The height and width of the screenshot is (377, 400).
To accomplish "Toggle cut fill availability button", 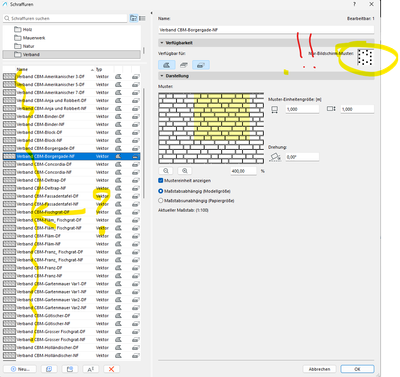I will (201, 65).
